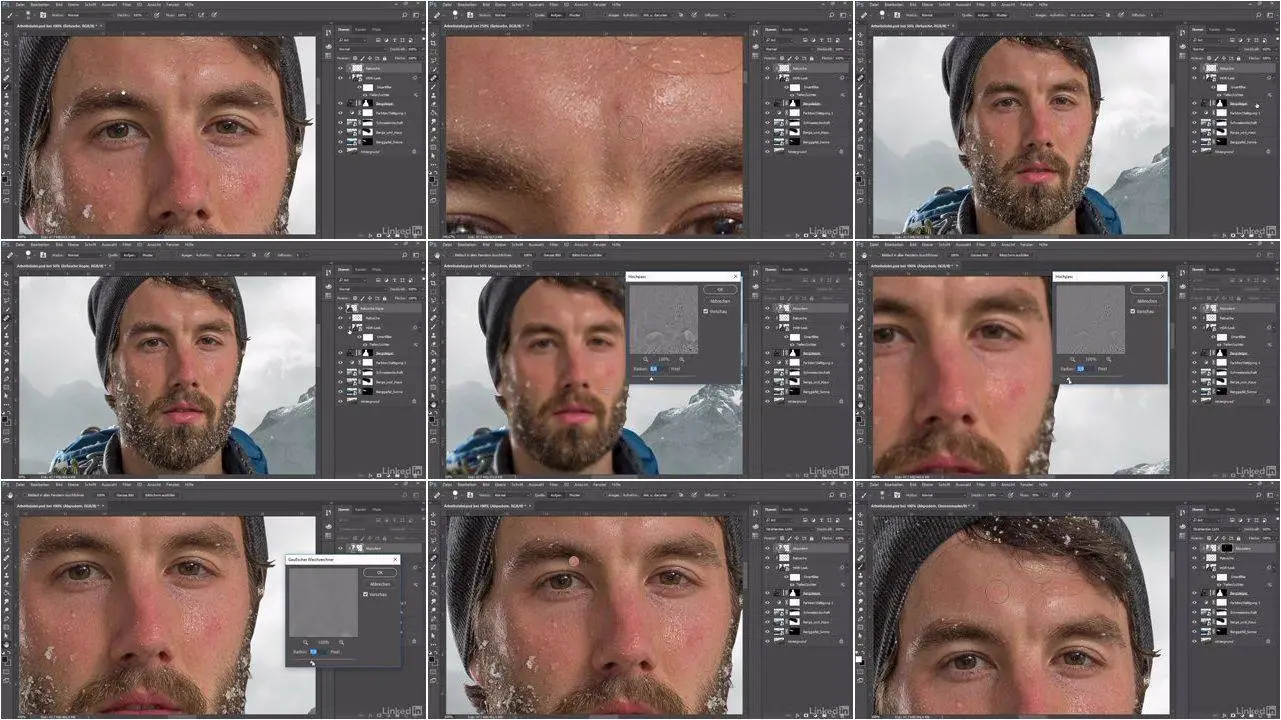The image size is (1281, 720).
Task: Open Fenster menu in the Gaußscher Weichzeichner frame
Action: coord(172,485)
